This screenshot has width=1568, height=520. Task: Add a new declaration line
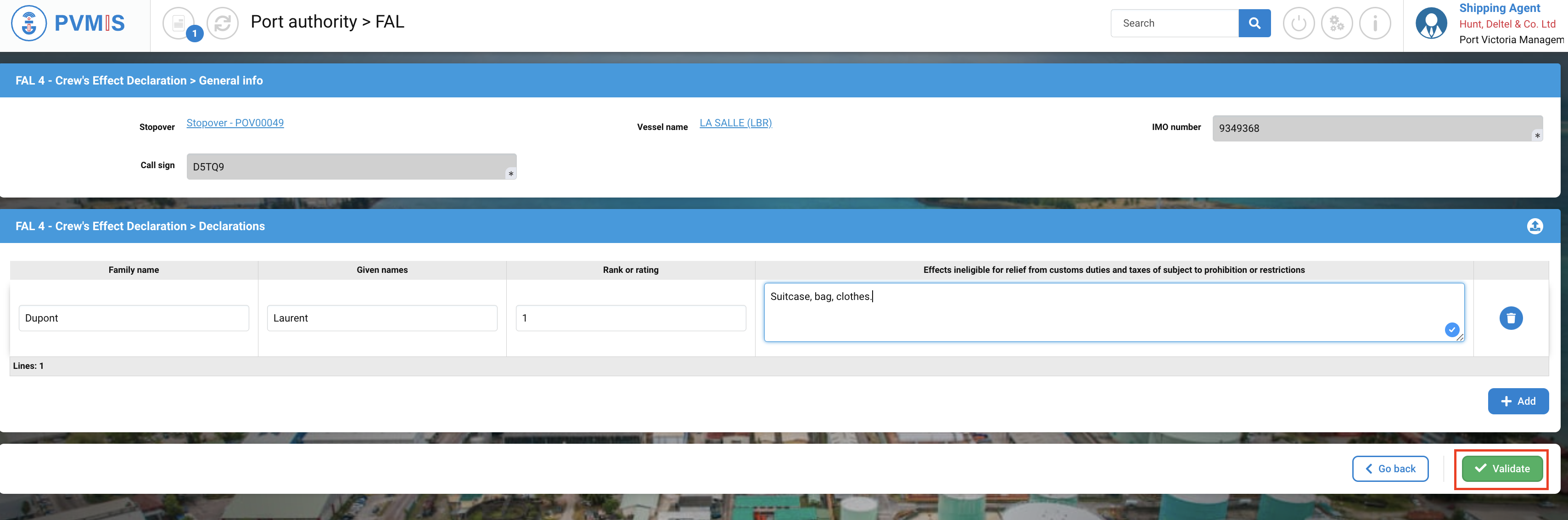(x=1518, y=401)
